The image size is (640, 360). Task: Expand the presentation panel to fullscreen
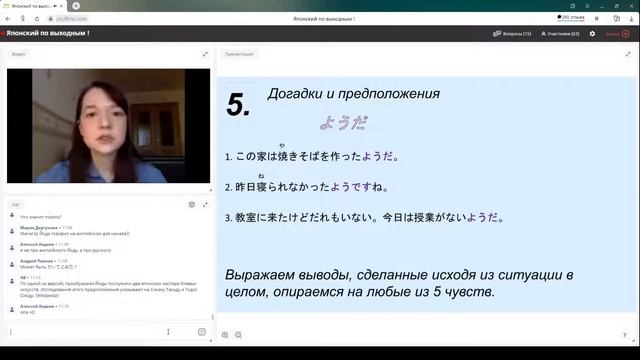point(628,54)
